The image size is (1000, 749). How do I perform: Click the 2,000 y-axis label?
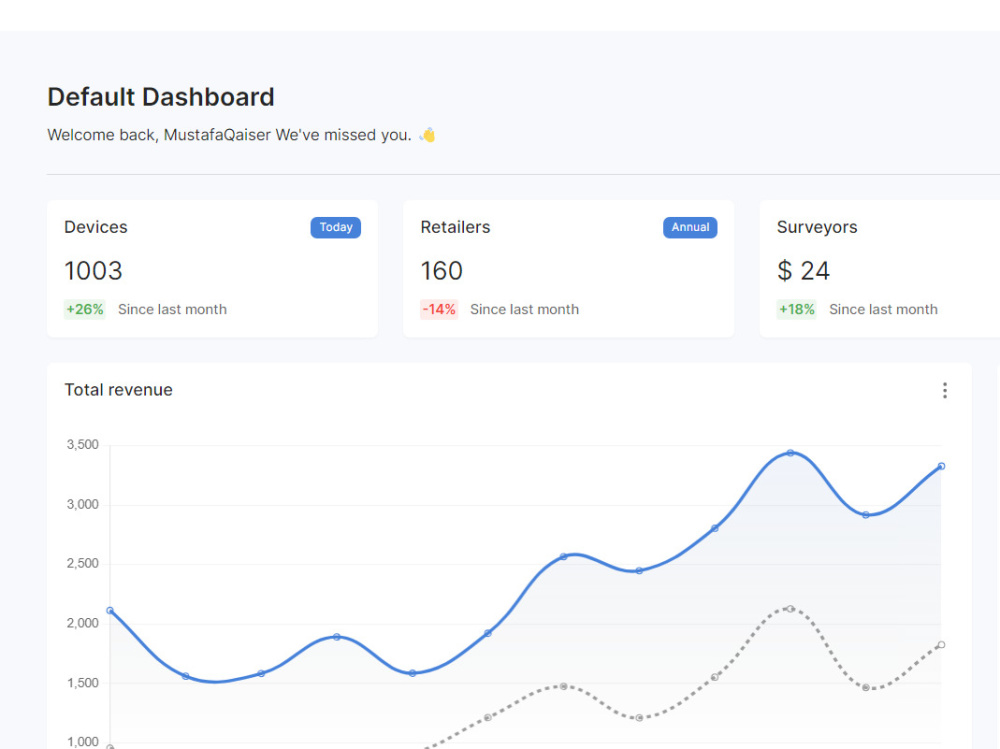click(x=83, y=623)
